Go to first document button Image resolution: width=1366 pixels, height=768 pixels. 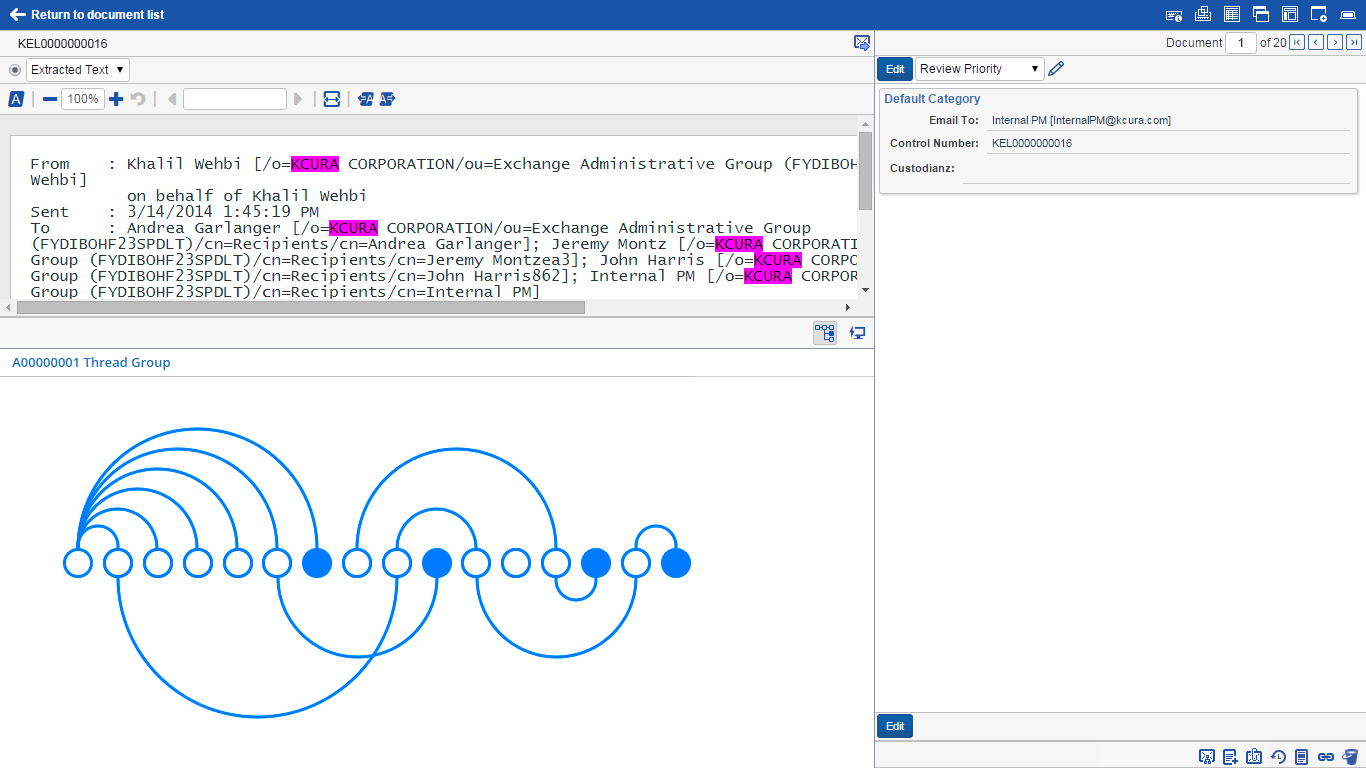[x=1297, y=42]
